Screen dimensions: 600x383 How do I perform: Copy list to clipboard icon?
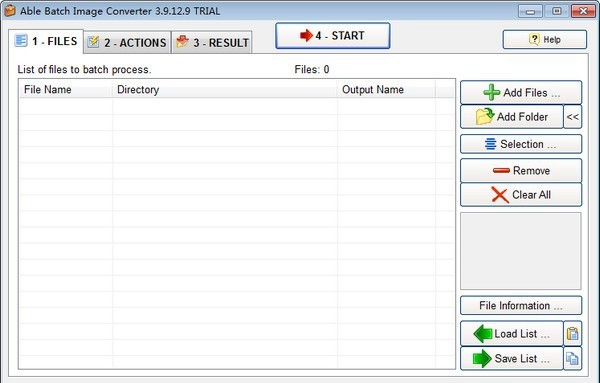[572, 359]
